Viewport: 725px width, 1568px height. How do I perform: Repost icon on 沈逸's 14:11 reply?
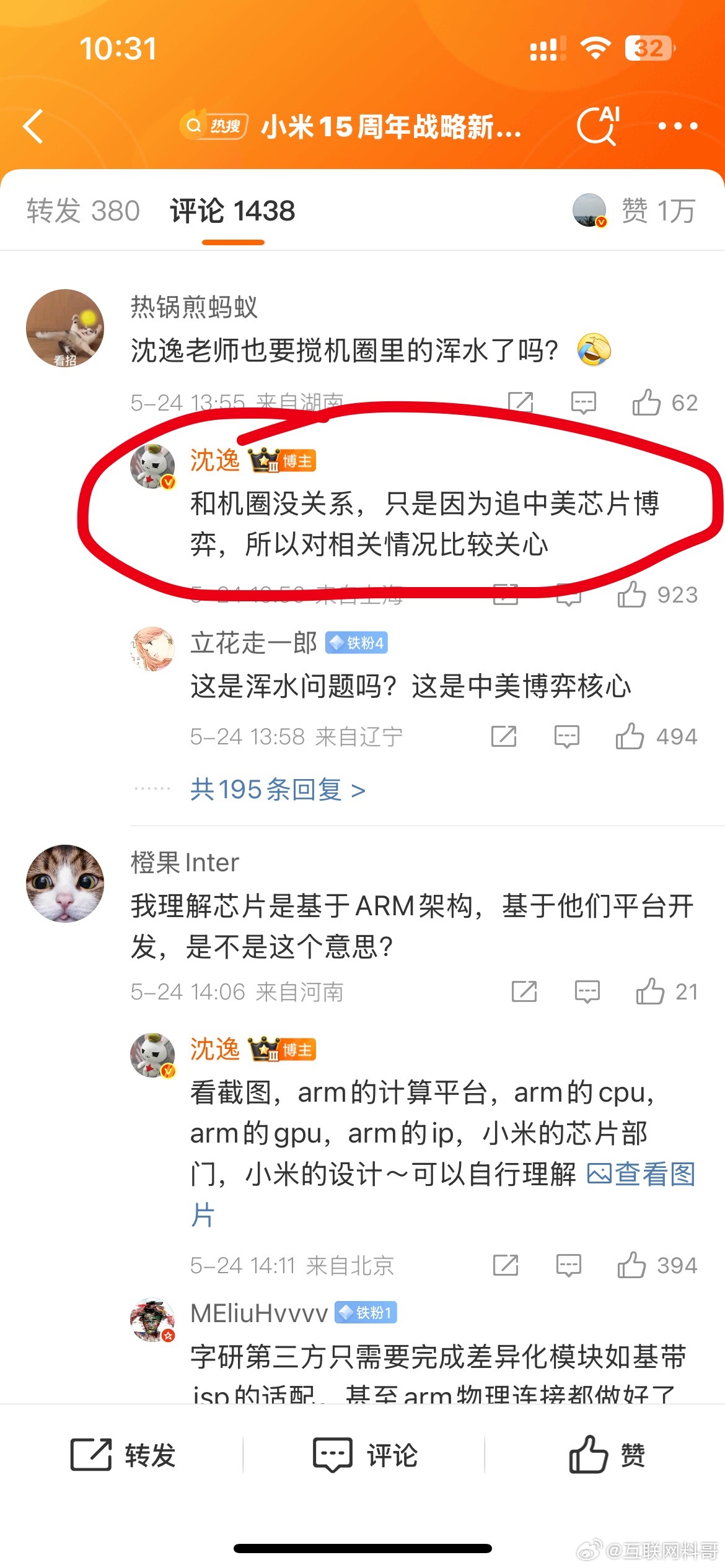pos(506,1265)
